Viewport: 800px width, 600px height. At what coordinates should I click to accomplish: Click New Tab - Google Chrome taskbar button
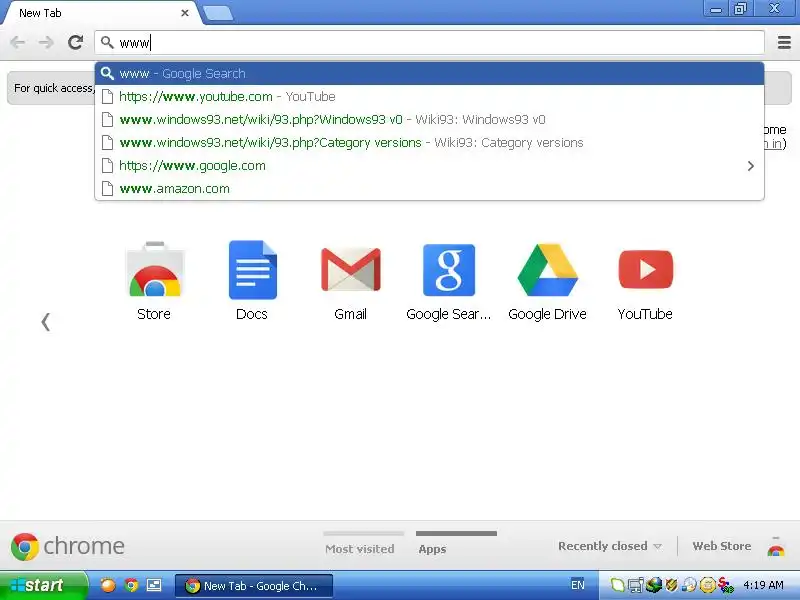click(254, 586)
